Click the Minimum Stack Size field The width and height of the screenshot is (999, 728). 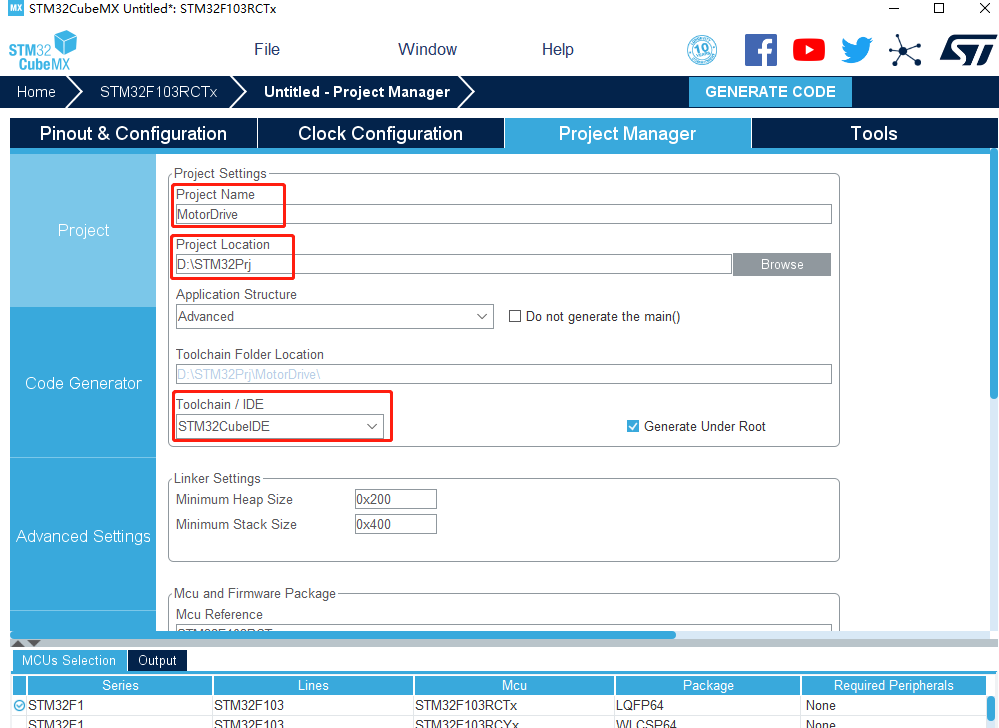coord(396,524)
